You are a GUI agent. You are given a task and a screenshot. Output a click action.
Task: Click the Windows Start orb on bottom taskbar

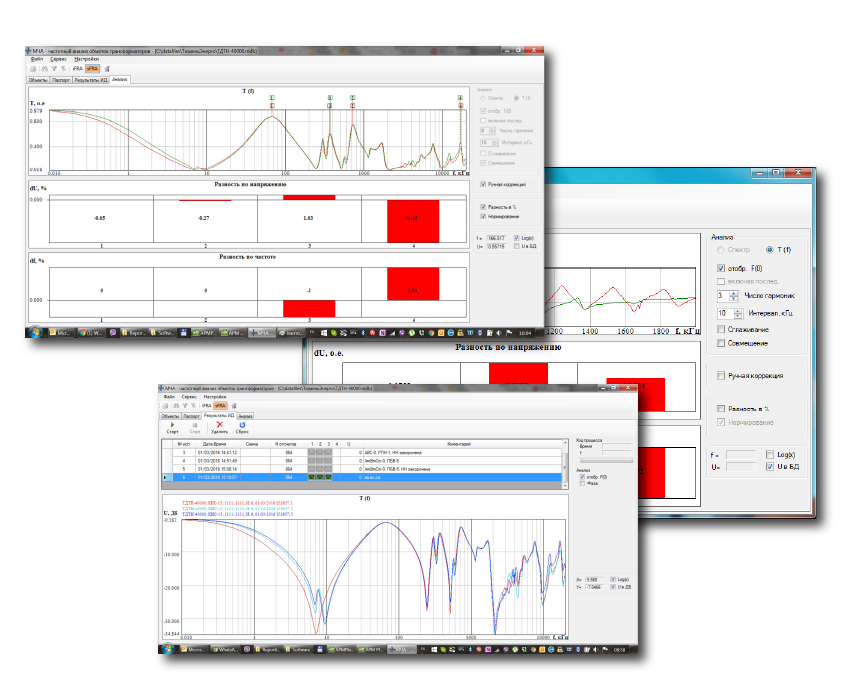coord(169,650)
